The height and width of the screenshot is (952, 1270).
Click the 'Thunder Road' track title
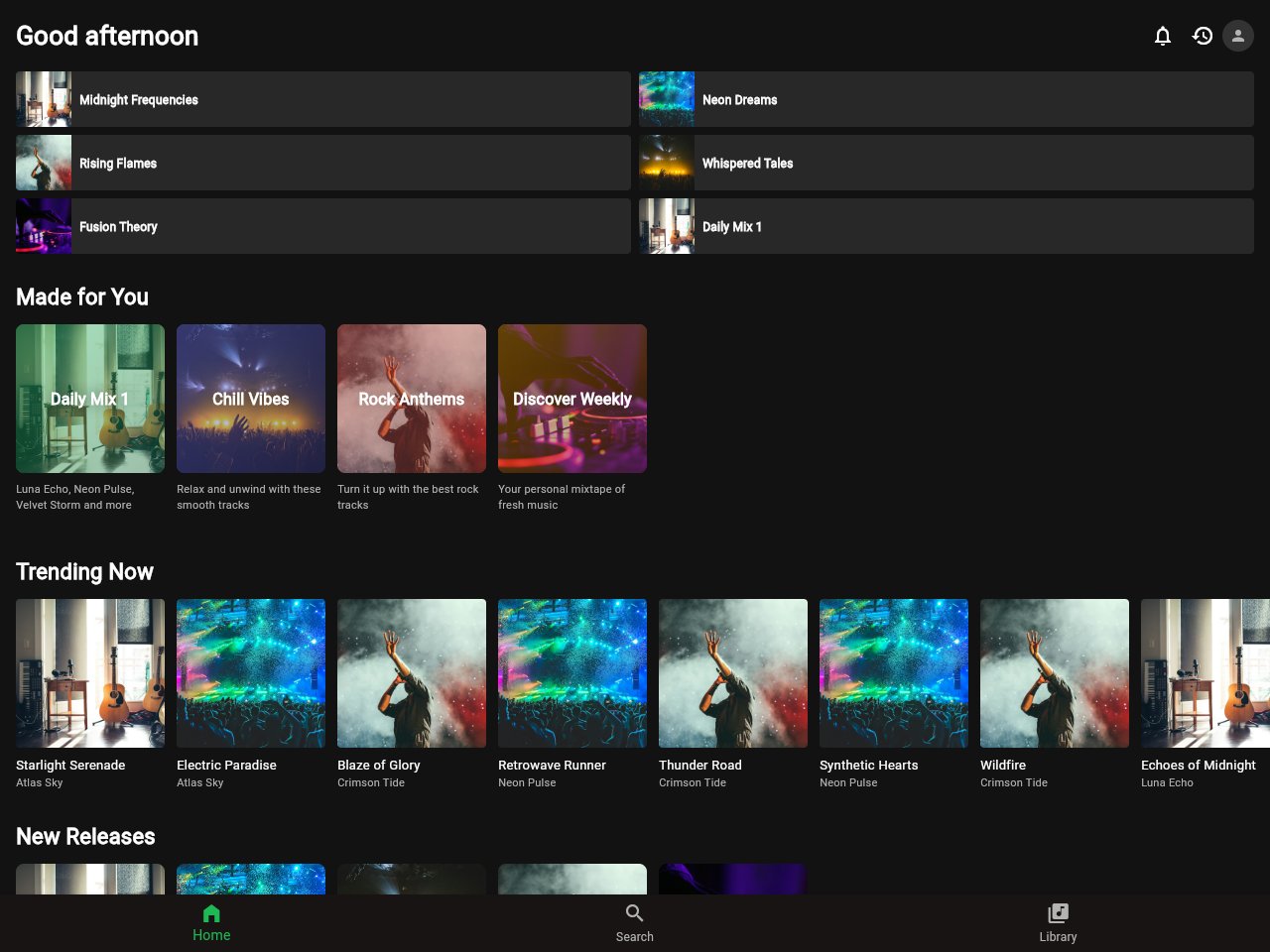point(700,766)
